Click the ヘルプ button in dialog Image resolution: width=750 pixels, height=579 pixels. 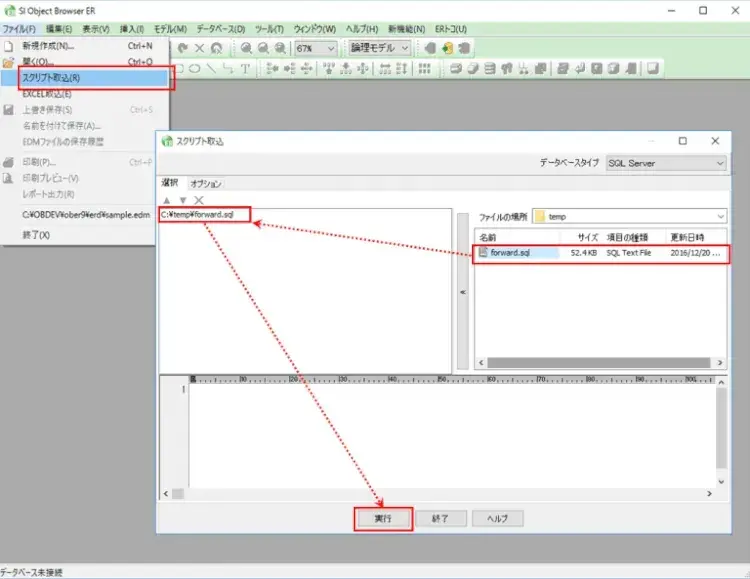(497, 518)
